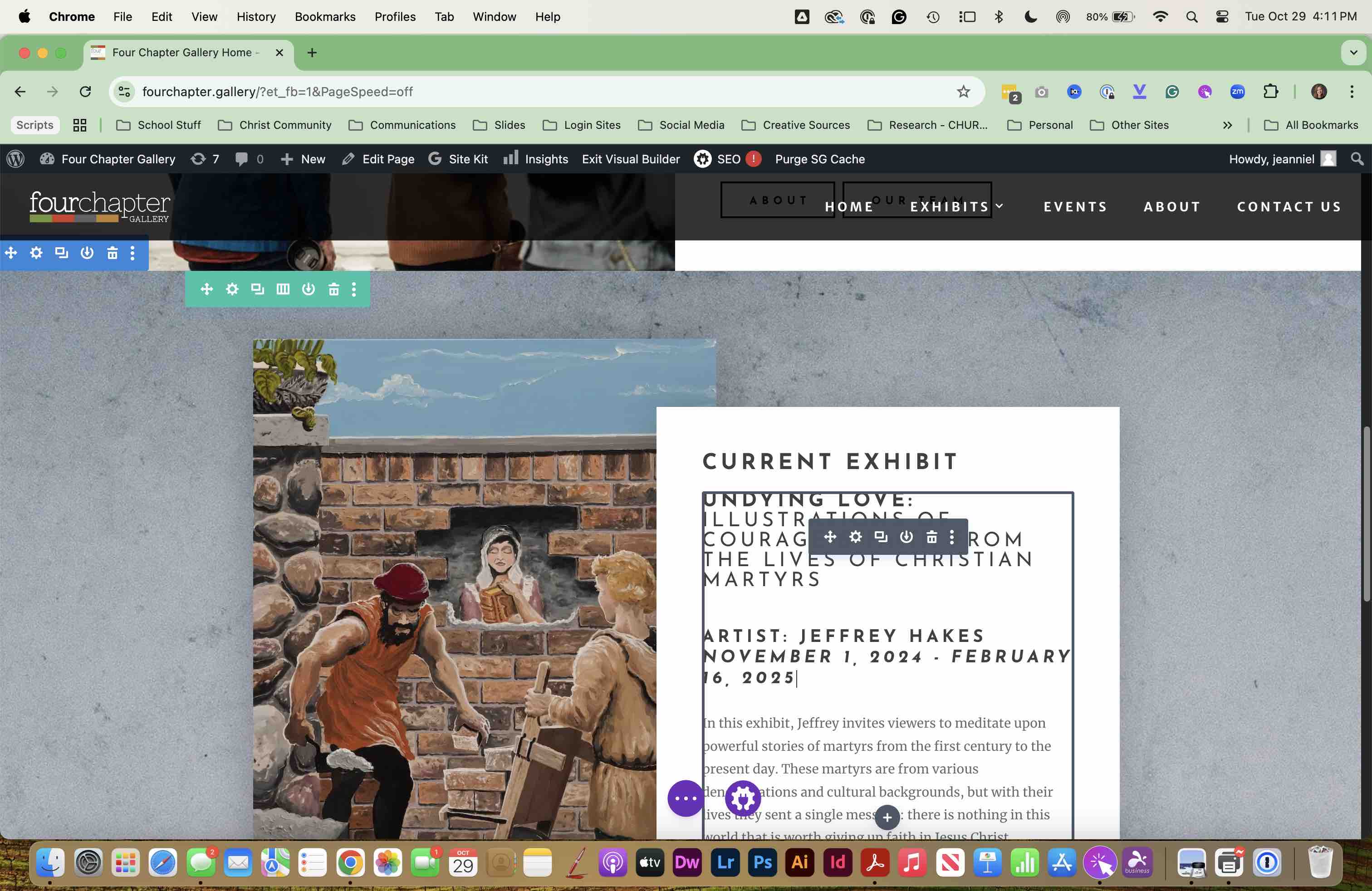Open comments indicator in admin bar
Screen dimensions: 1372x891
[x=250, y=159]
